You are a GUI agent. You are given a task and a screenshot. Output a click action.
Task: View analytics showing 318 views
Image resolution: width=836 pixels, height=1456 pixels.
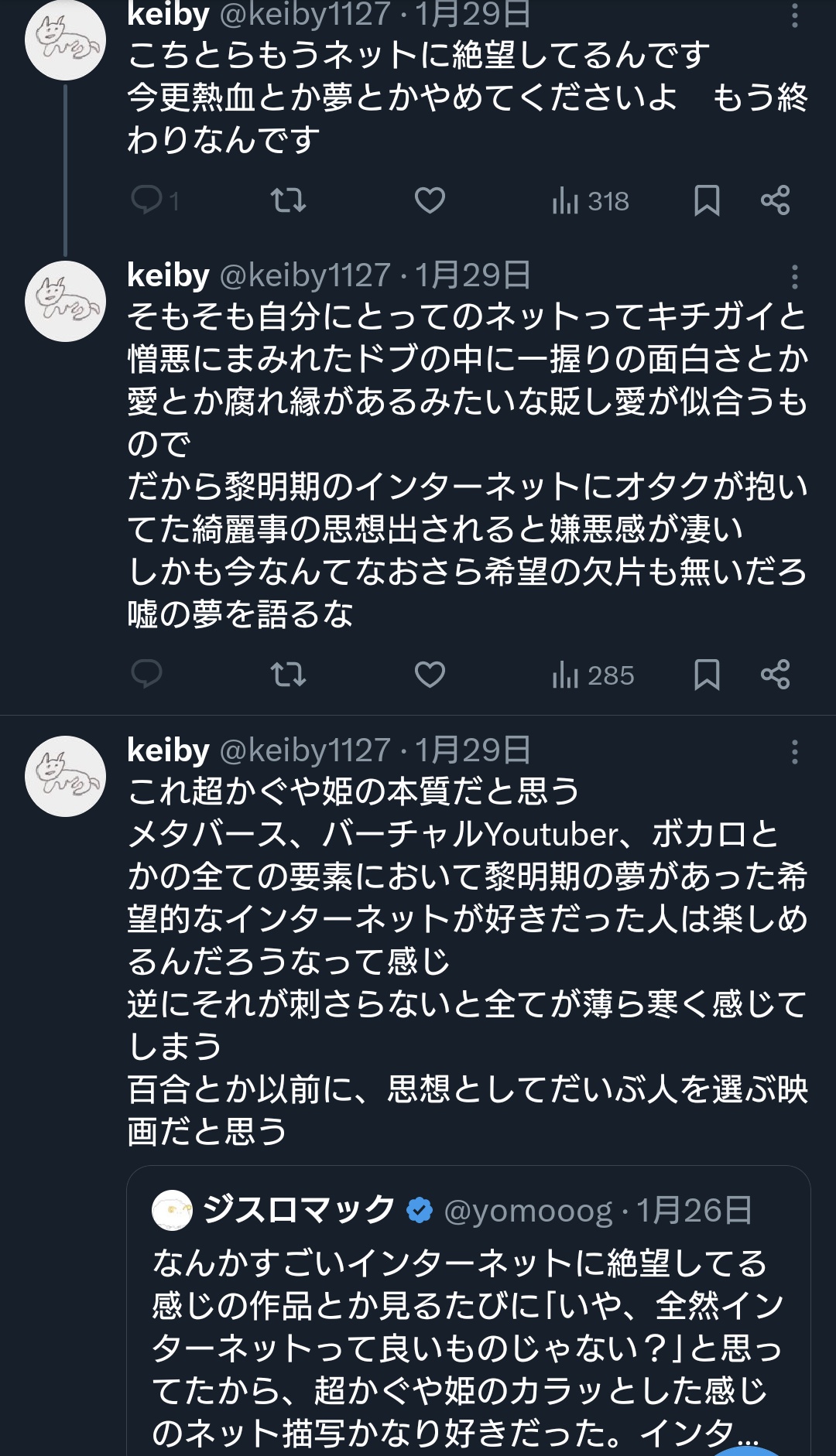[591, 201]
